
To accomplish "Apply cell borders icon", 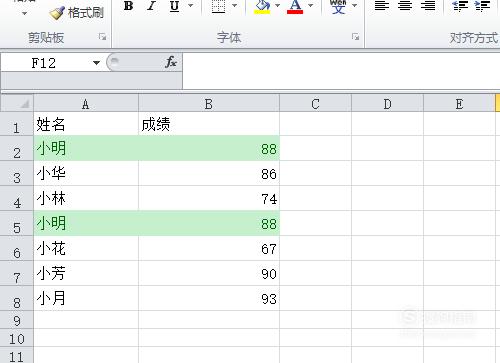I will 218,6.
